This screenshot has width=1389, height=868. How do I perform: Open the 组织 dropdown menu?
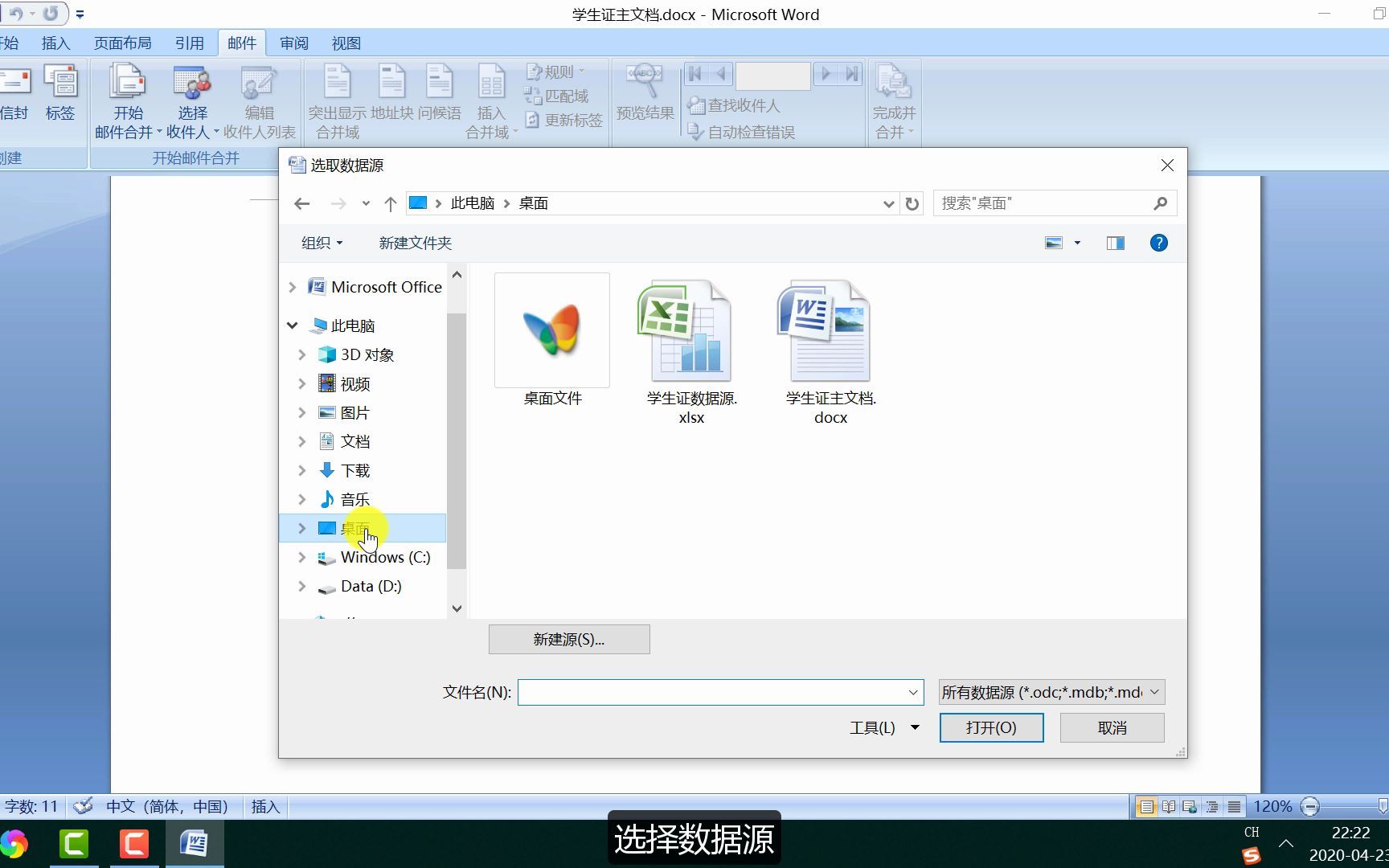(x=322, y=243)
